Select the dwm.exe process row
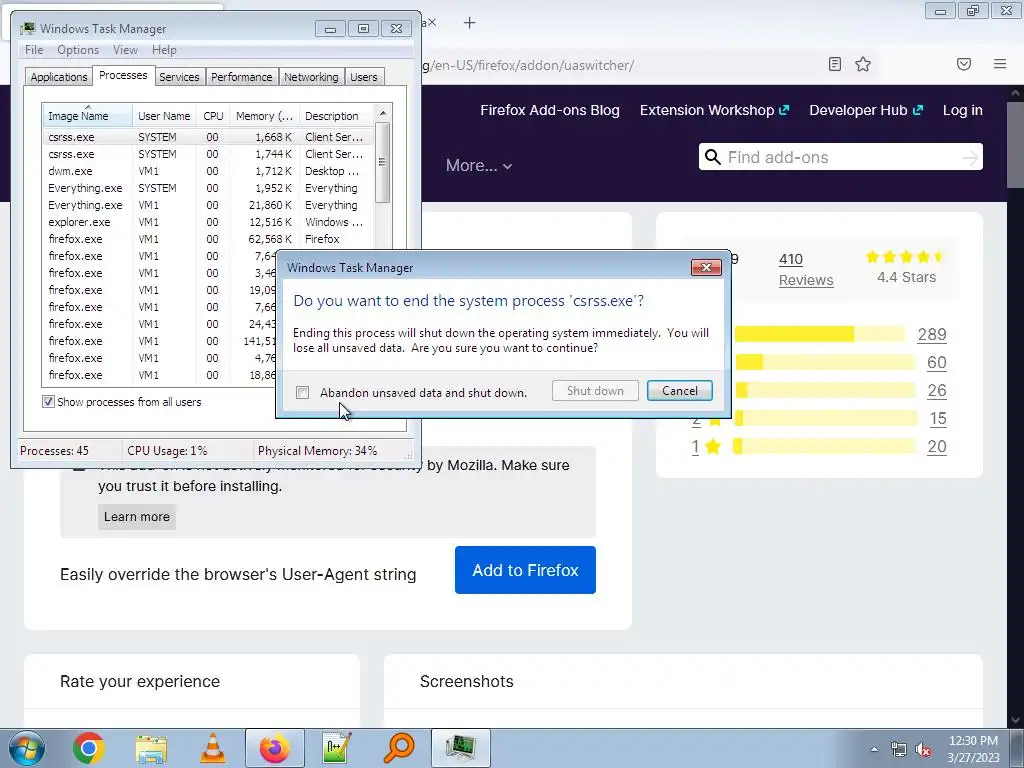Viewport: 1024px width, 768px height. (x=208, y=171)
